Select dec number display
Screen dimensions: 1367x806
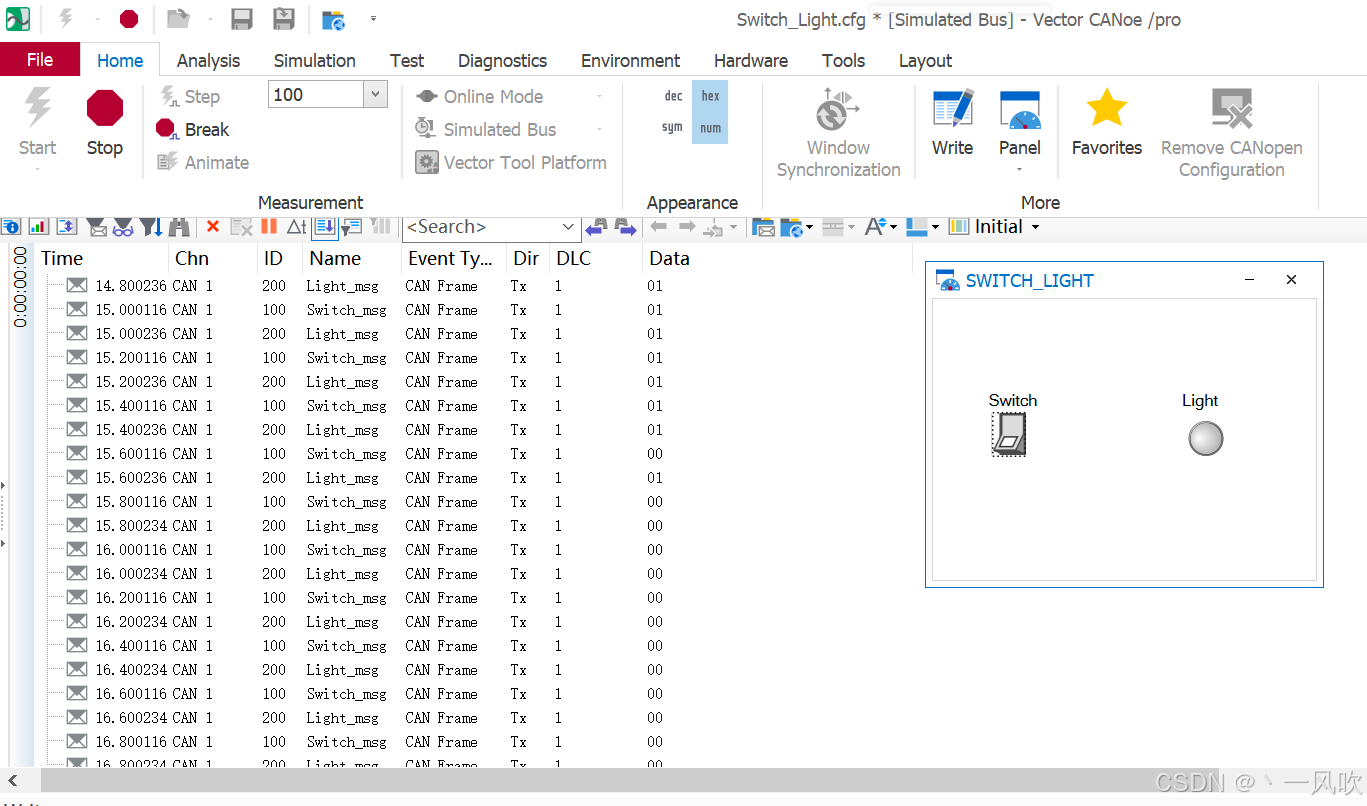[x=673, y=96]
